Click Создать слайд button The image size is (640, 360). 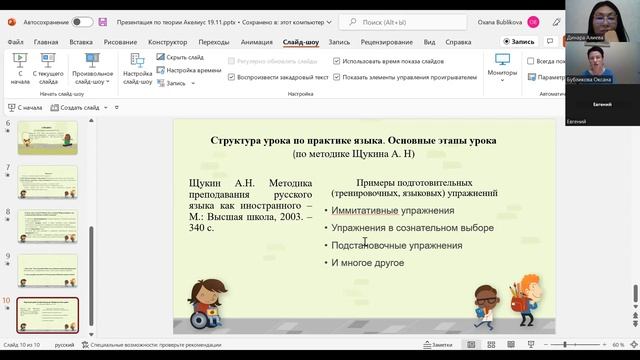point(75,107)
